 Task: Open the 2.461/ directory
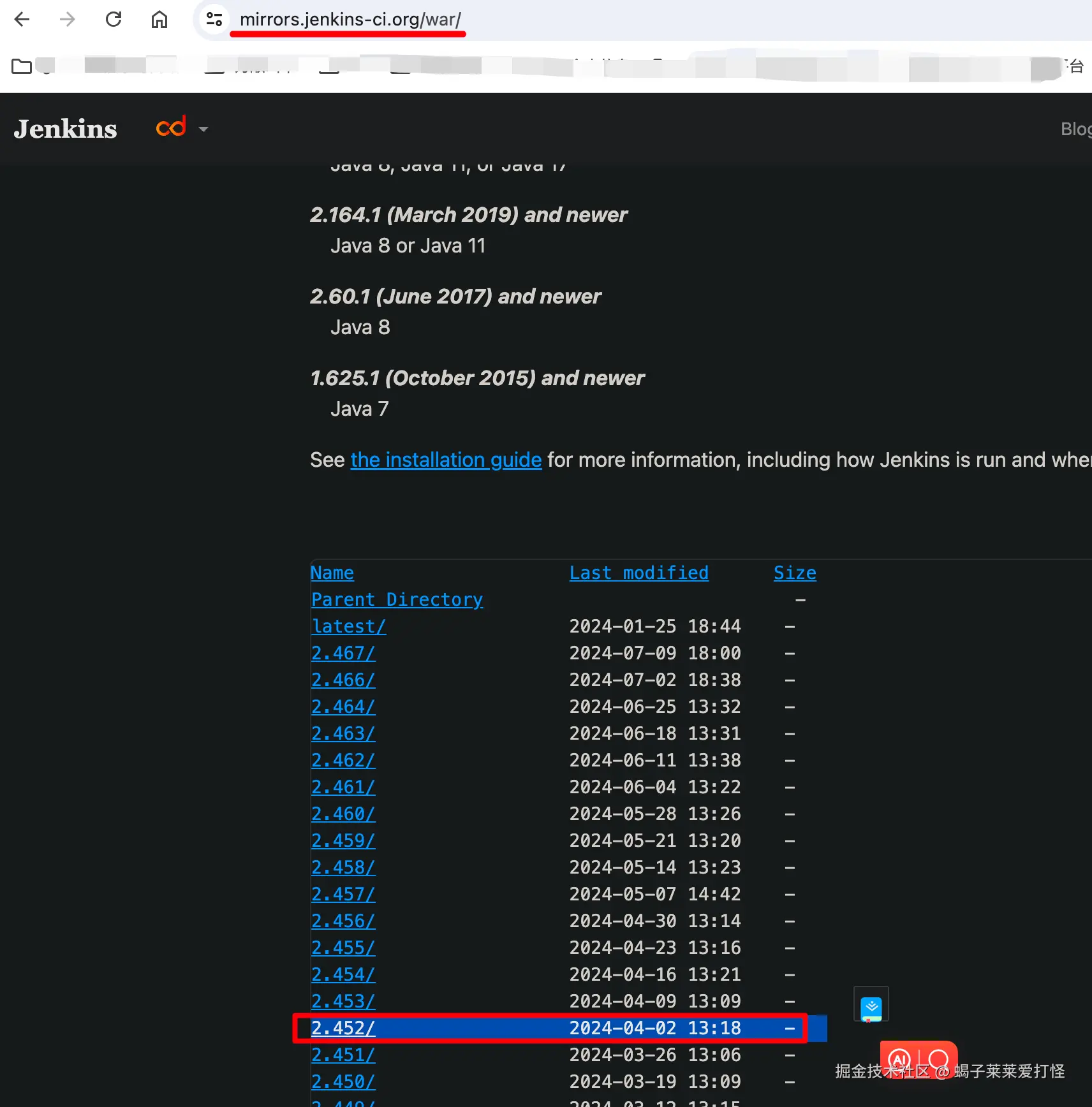(x=343, y=787)
